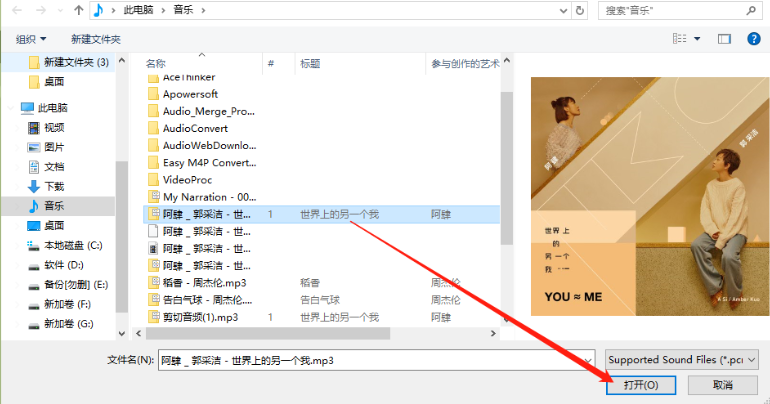Change view layout icon
This screenshot has width=770, height=404.
(x=680, y=39)
